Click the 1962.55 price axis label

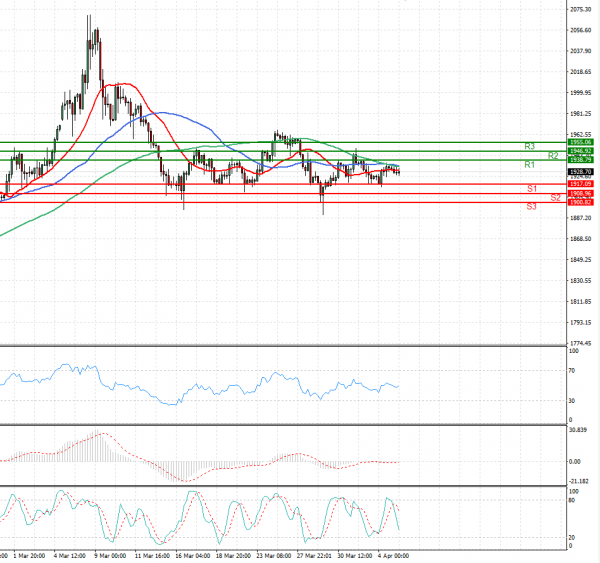580,135
